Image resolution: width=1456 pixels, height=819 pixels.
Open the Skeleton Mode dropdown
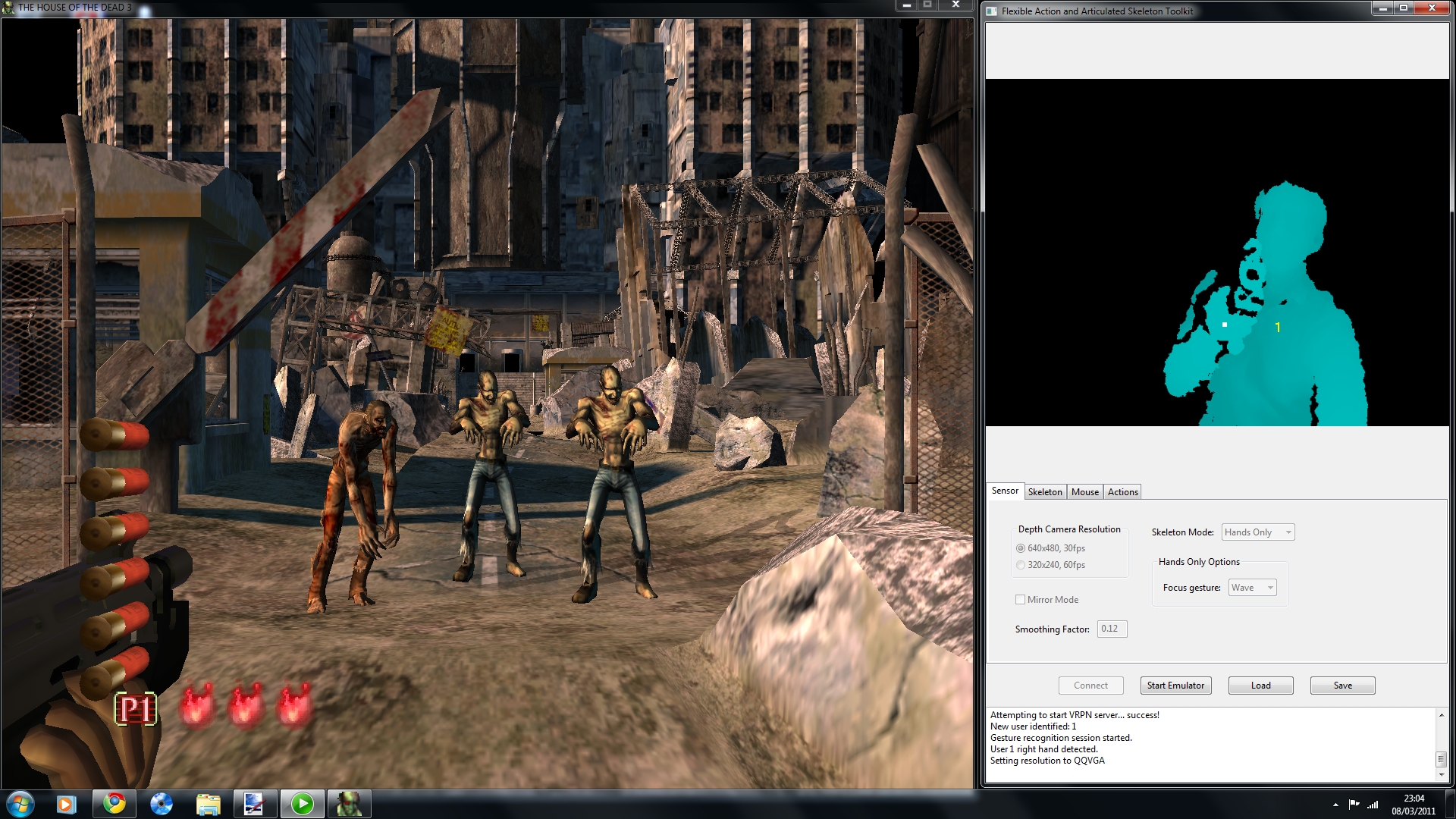click(x=1258, y=532)
